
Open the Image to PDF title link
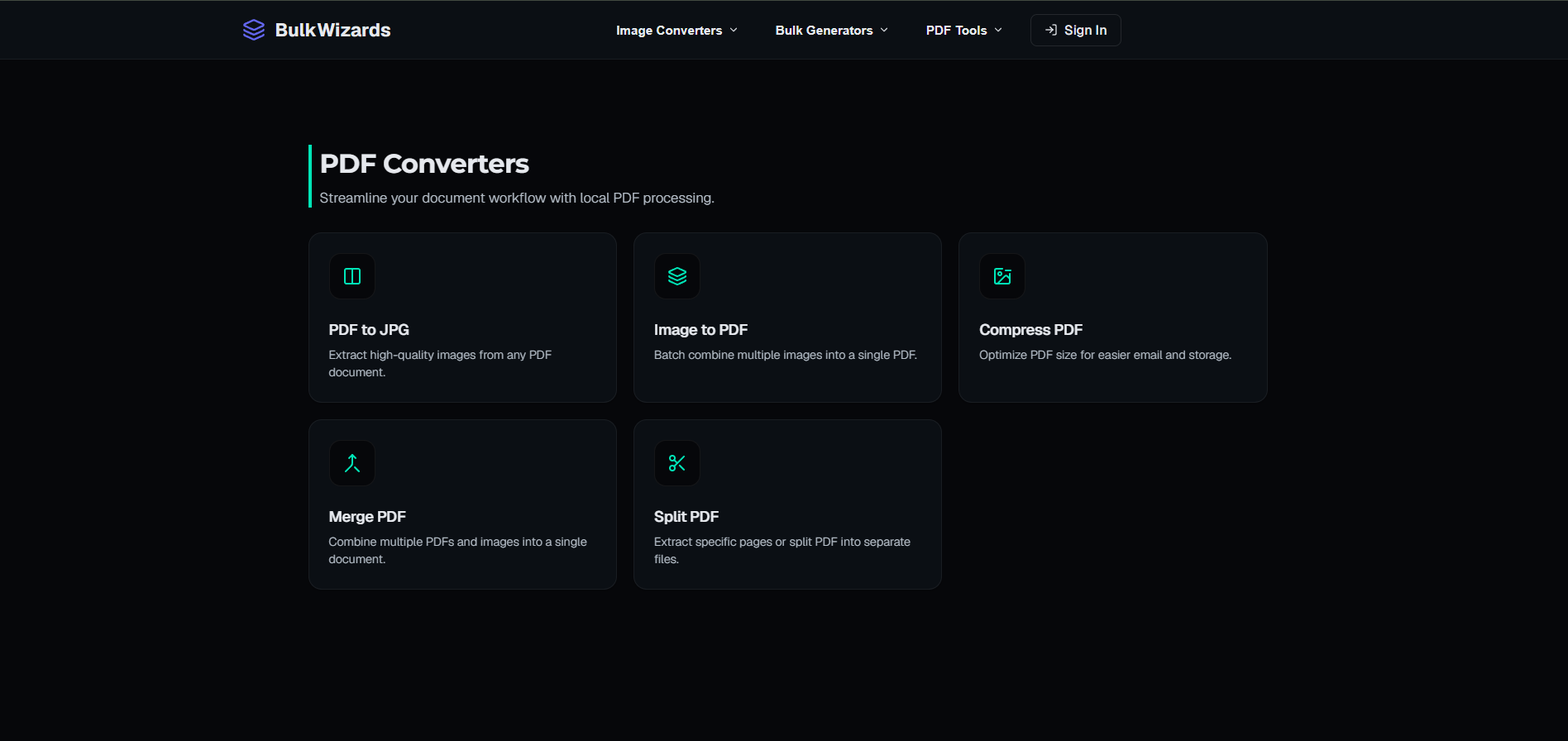[700, 330]
